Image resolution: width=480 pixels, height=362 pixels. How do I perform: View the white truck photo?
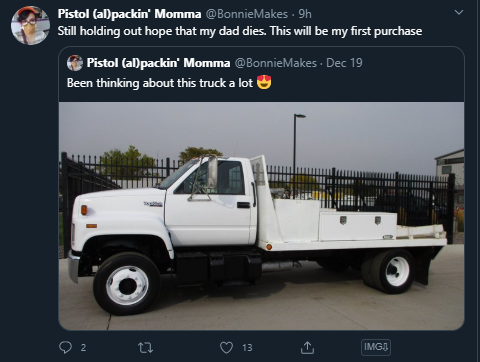point(261,216)
